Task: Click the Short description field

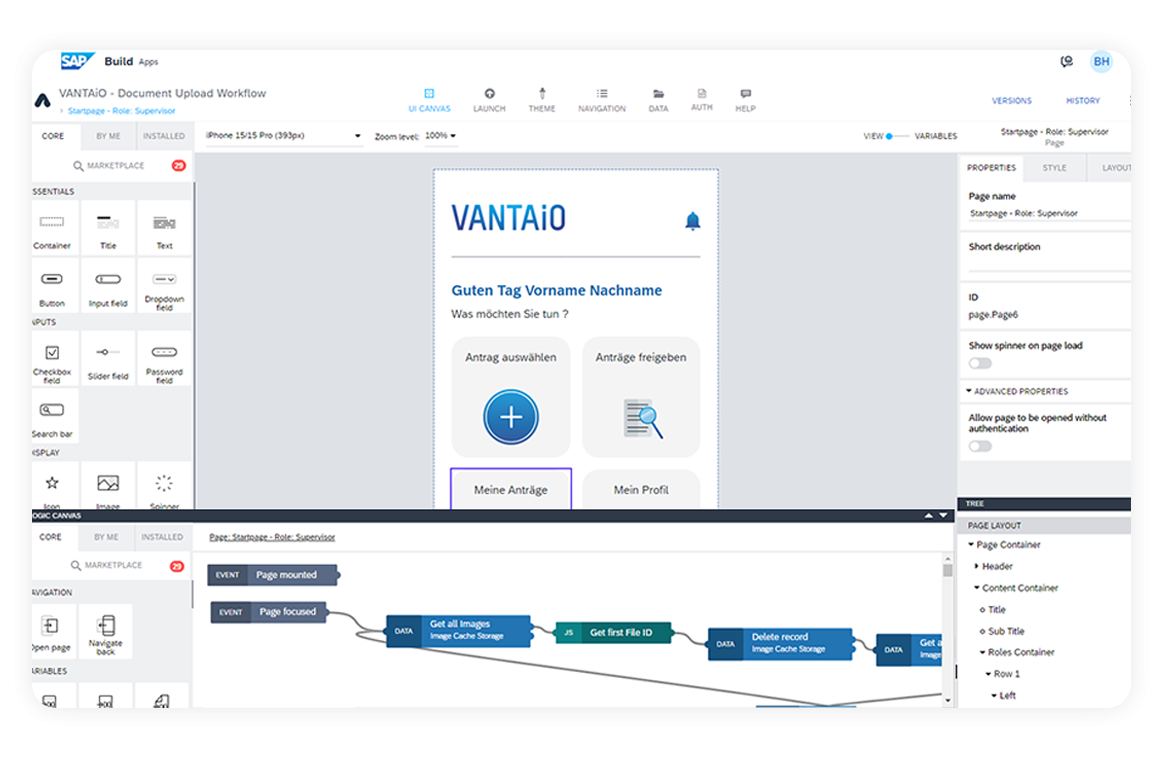Action: [x=1049, y=263]
